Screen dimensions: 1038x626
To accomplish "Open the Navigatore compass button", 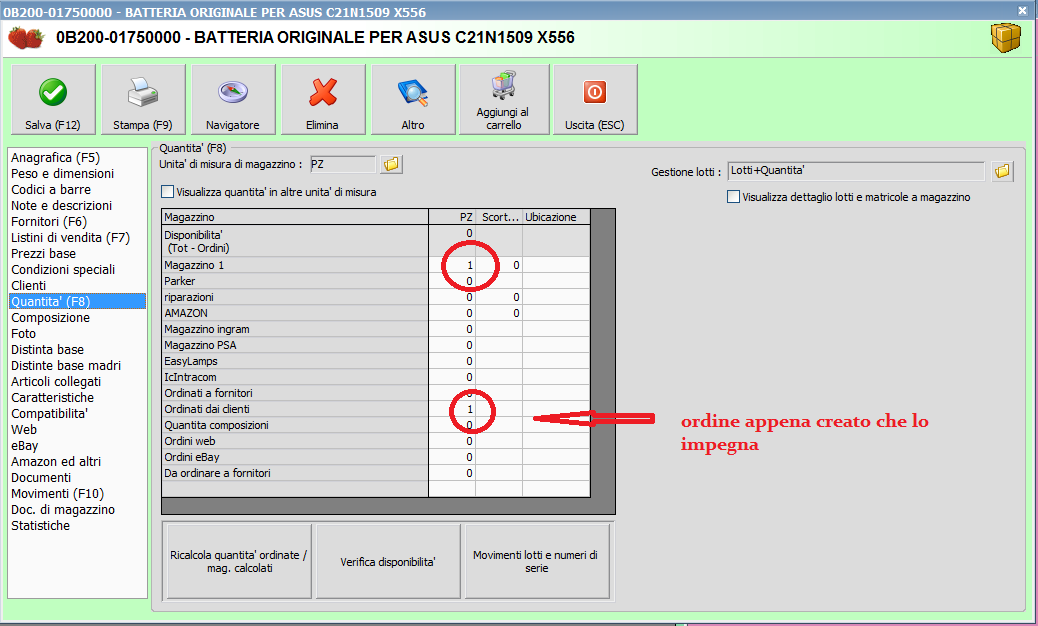I will pyautogui.click(x=233, y=100).
